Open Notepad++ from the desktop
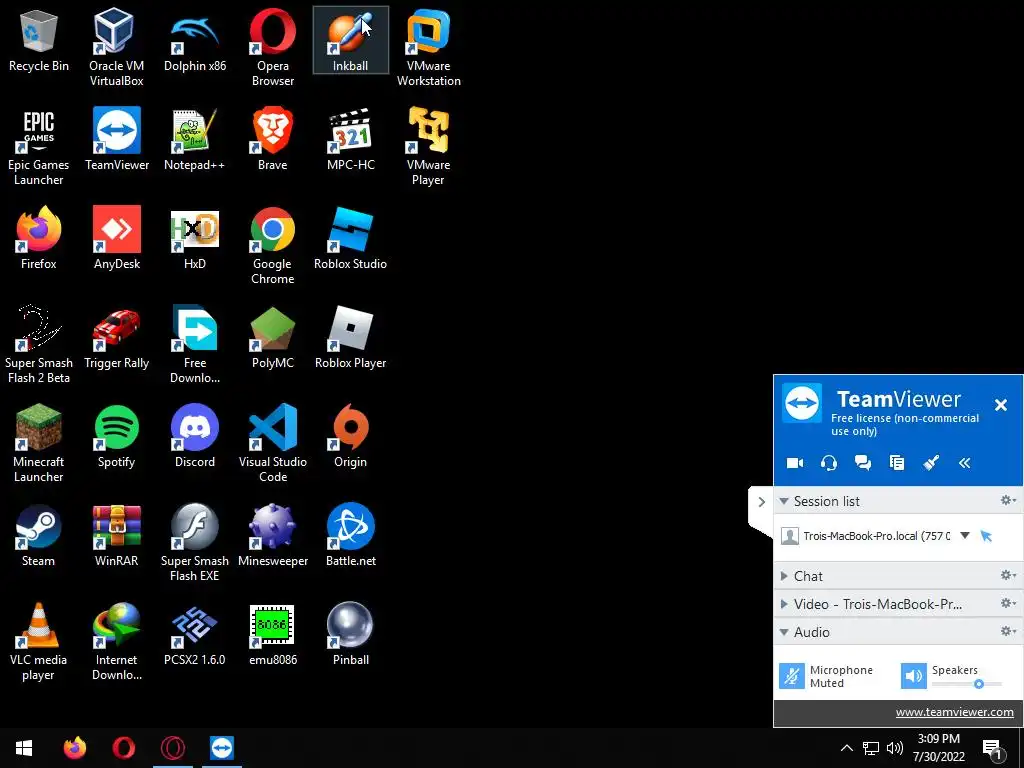The width and height of the screenshot is (1024, 768). coord(195,139)
